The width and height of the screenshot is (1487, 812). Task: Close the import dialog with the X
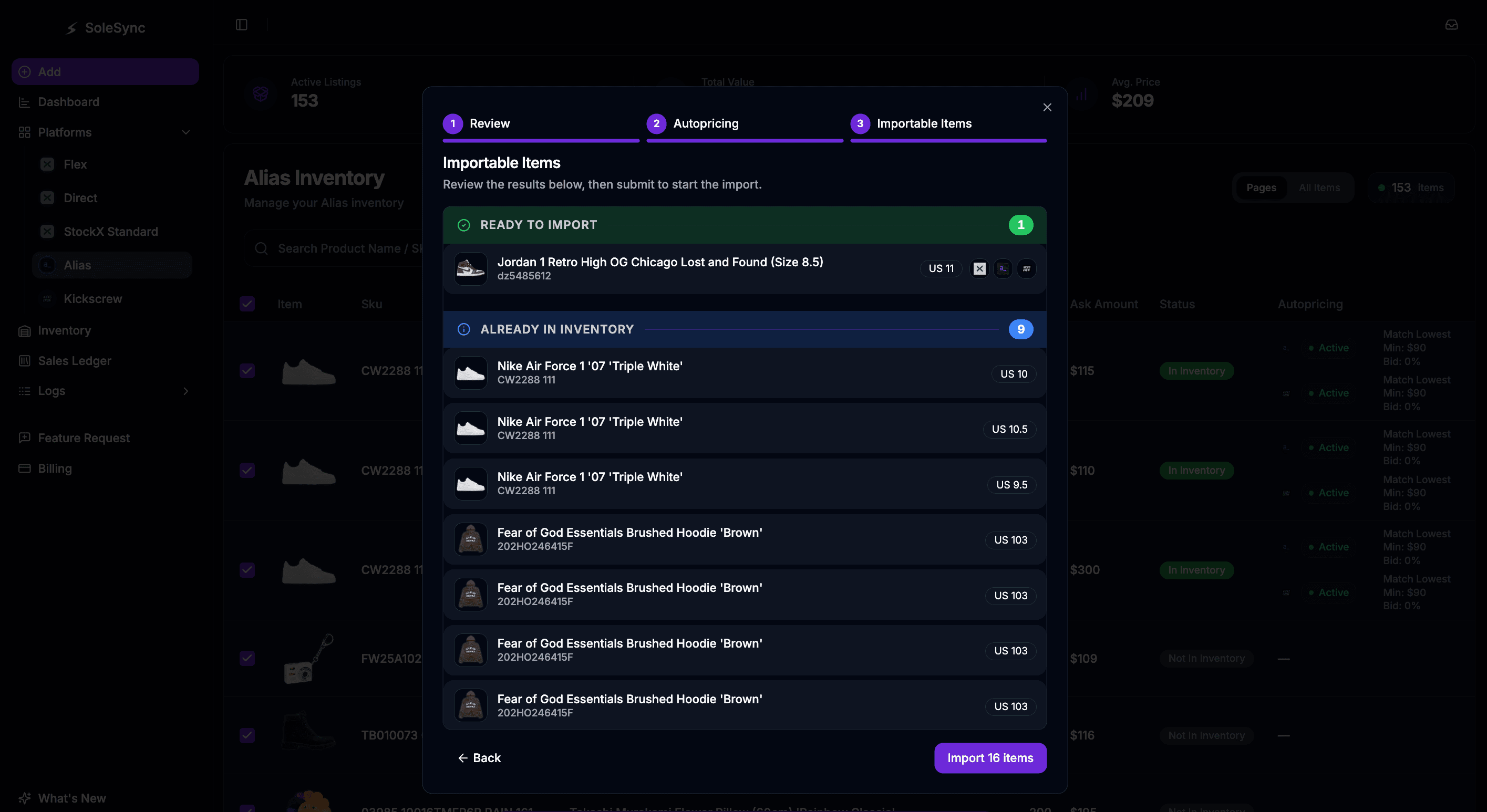coord(1047,107)
